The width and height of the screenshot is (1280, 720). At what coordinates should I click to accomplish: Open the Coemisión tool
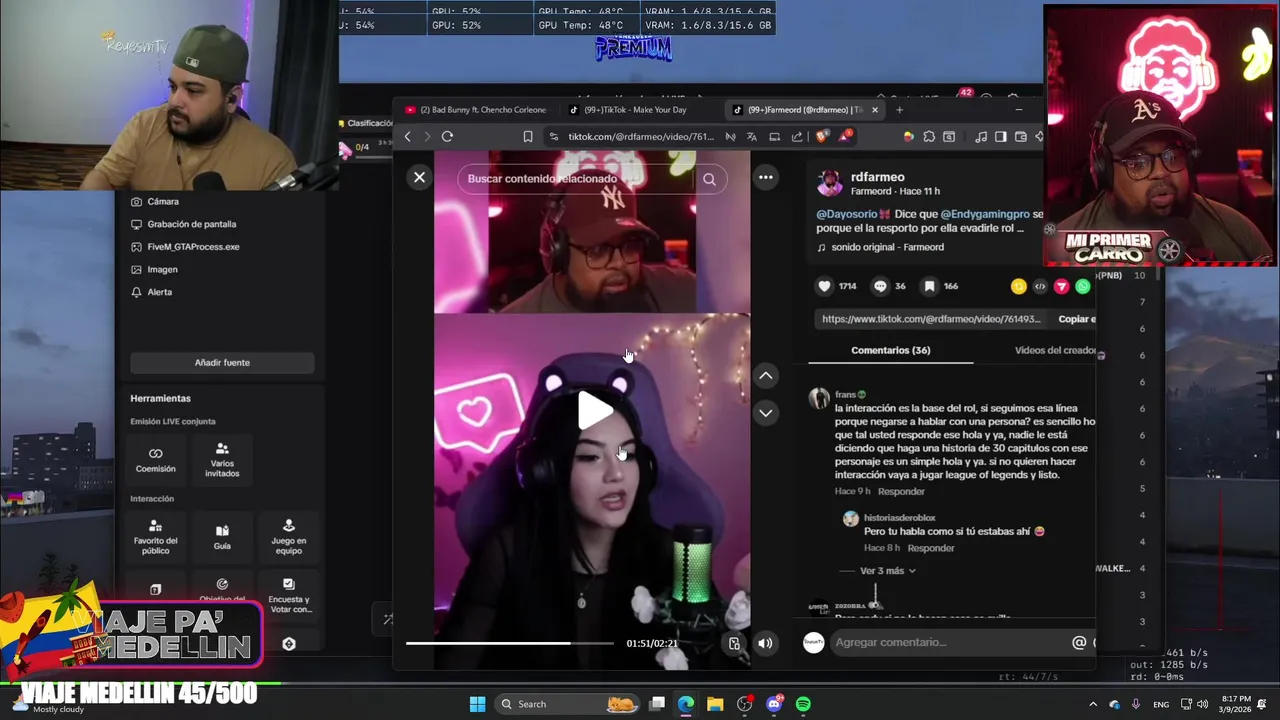pos(155,460)
